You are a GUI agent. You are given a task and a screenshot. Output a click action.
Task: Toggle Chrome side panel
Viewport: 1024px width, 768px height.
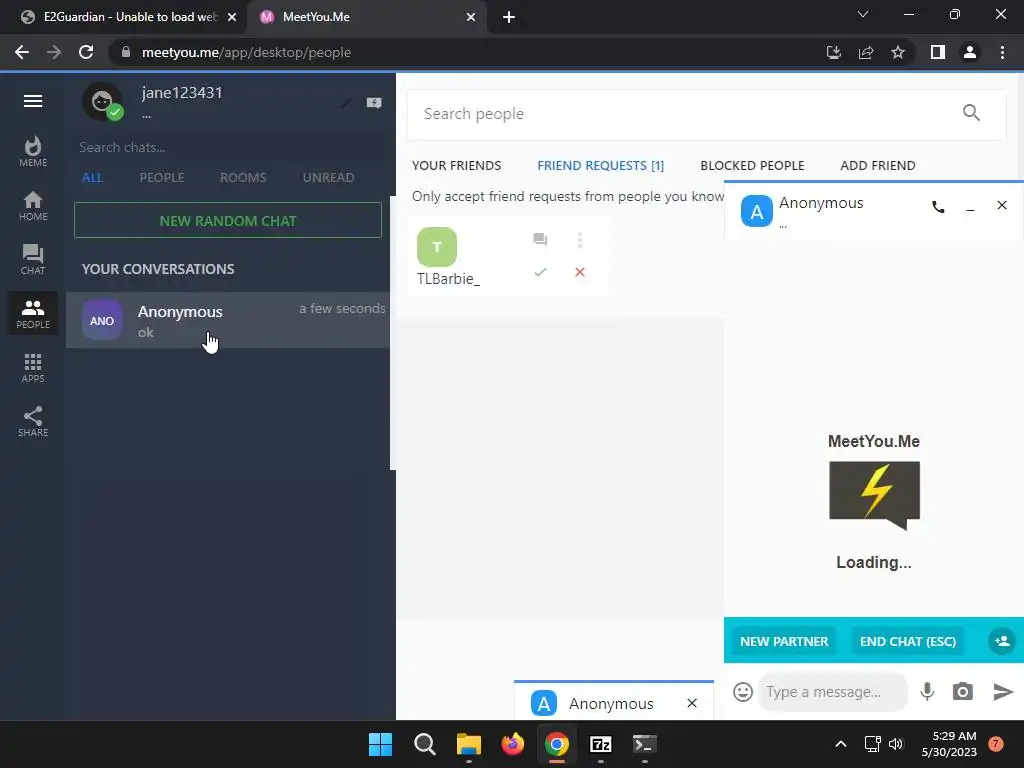[x=938, y=52]
